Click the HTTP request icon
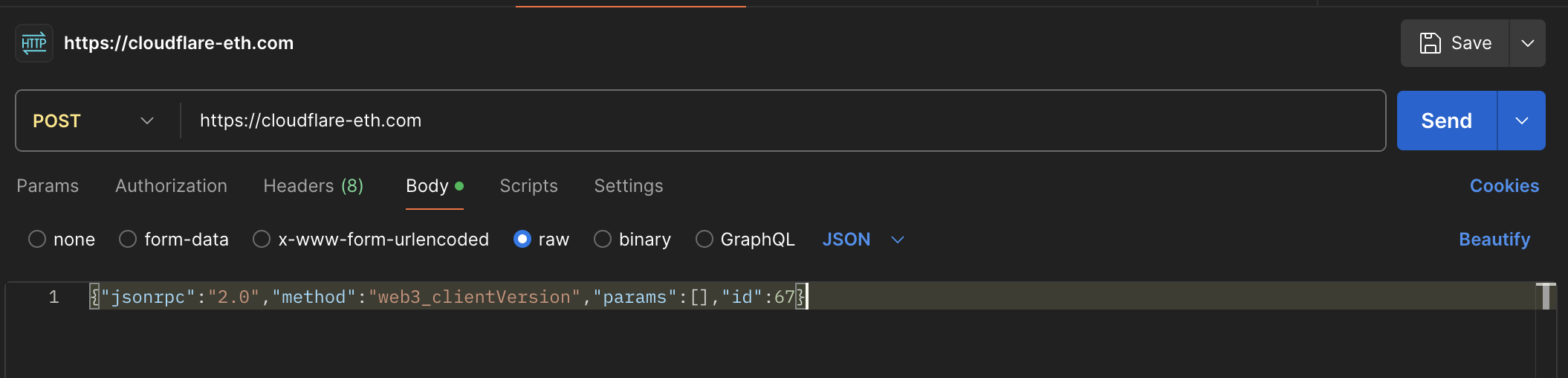Viewport: 1568px width, 378px height. (34, 43)
